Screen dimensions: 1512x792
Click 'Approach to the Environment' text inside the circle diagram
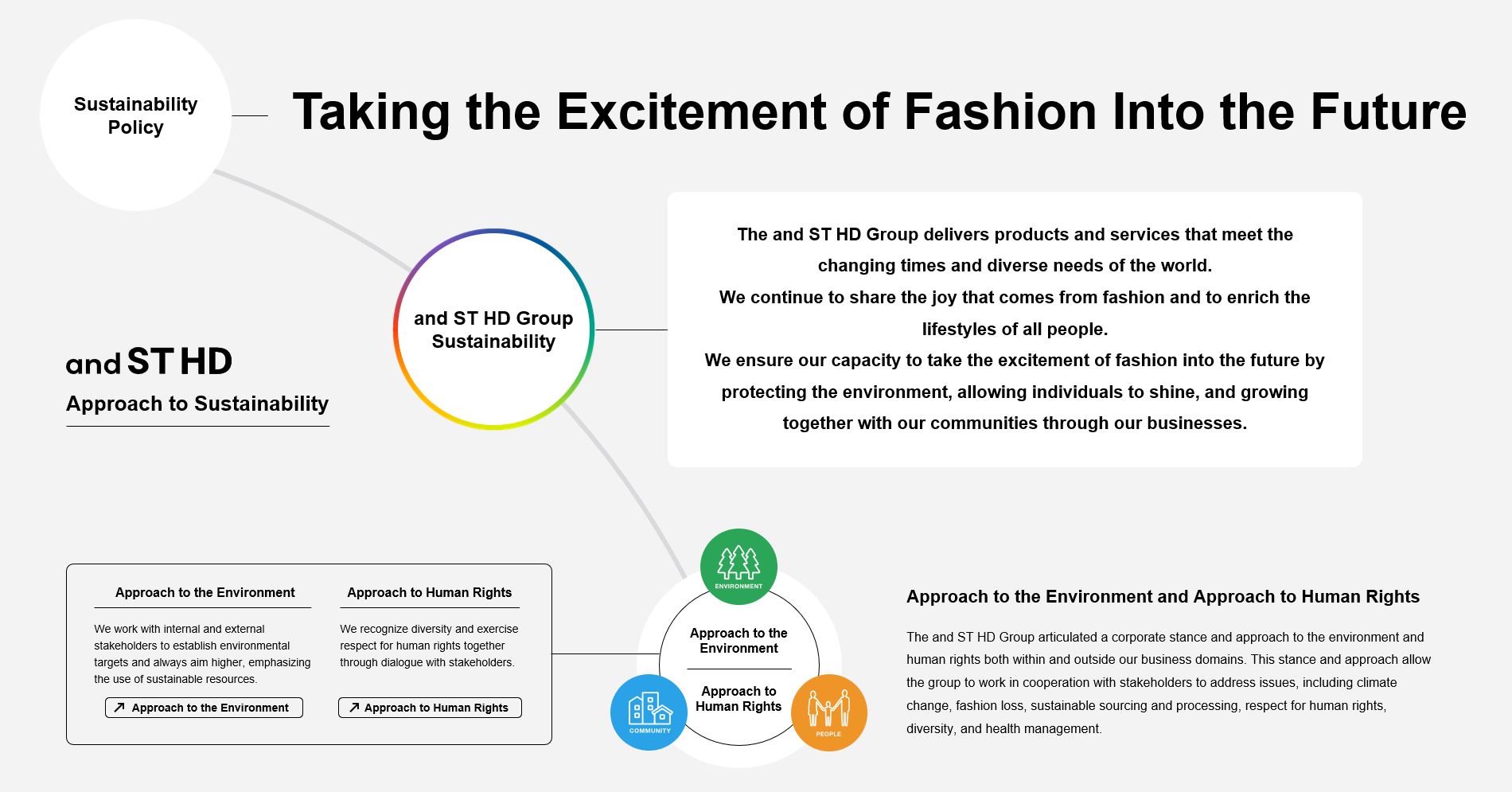(x=738, y=641)
